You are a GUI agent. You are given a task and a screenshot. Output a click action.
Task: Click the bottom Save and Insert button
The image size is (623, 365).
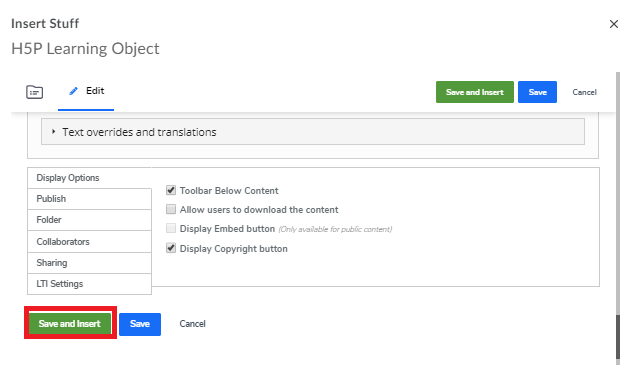[70, 324]
